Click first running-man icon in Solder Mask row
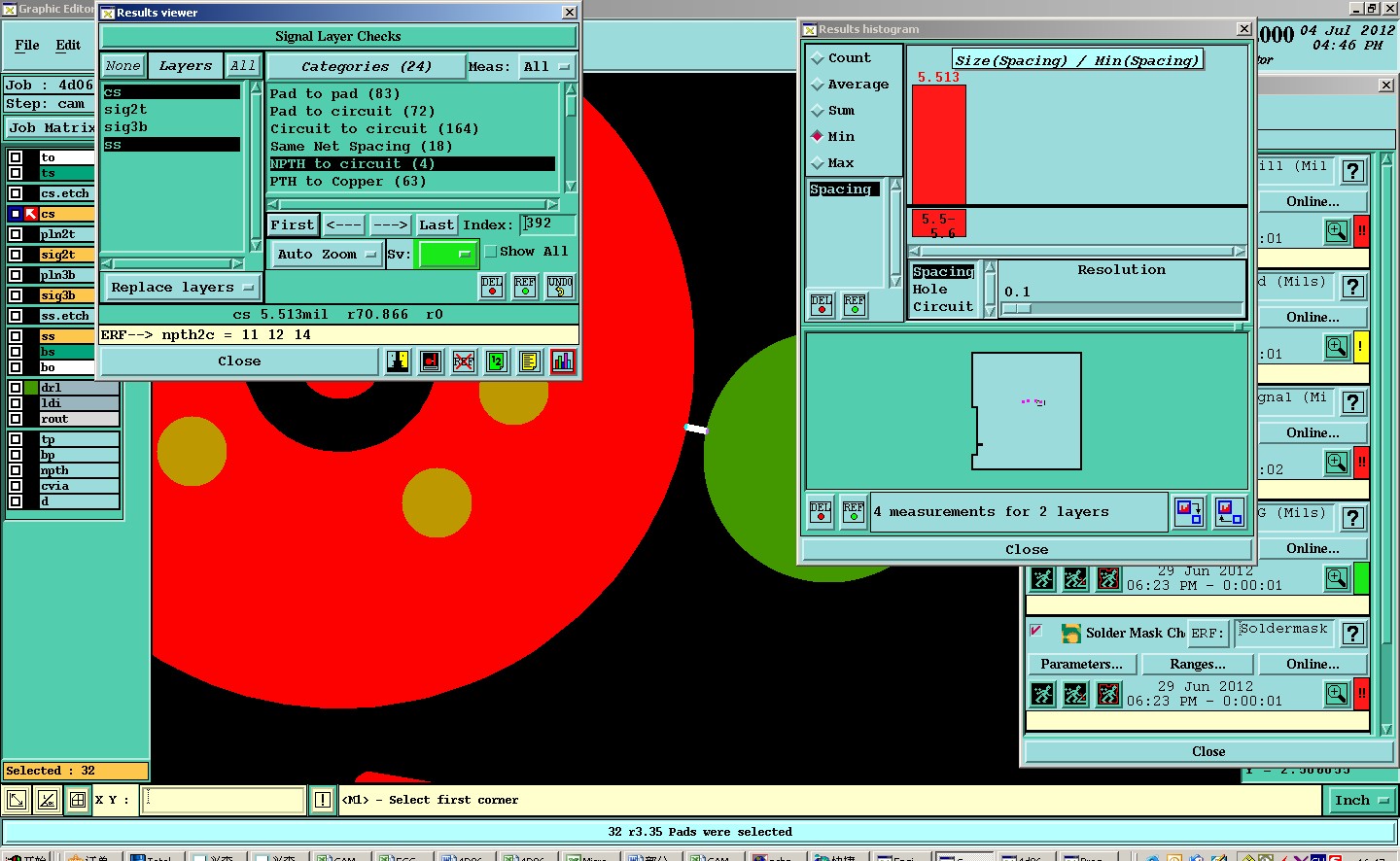The width and height of the screenshot is (1400, 861). click(1042, 694)
